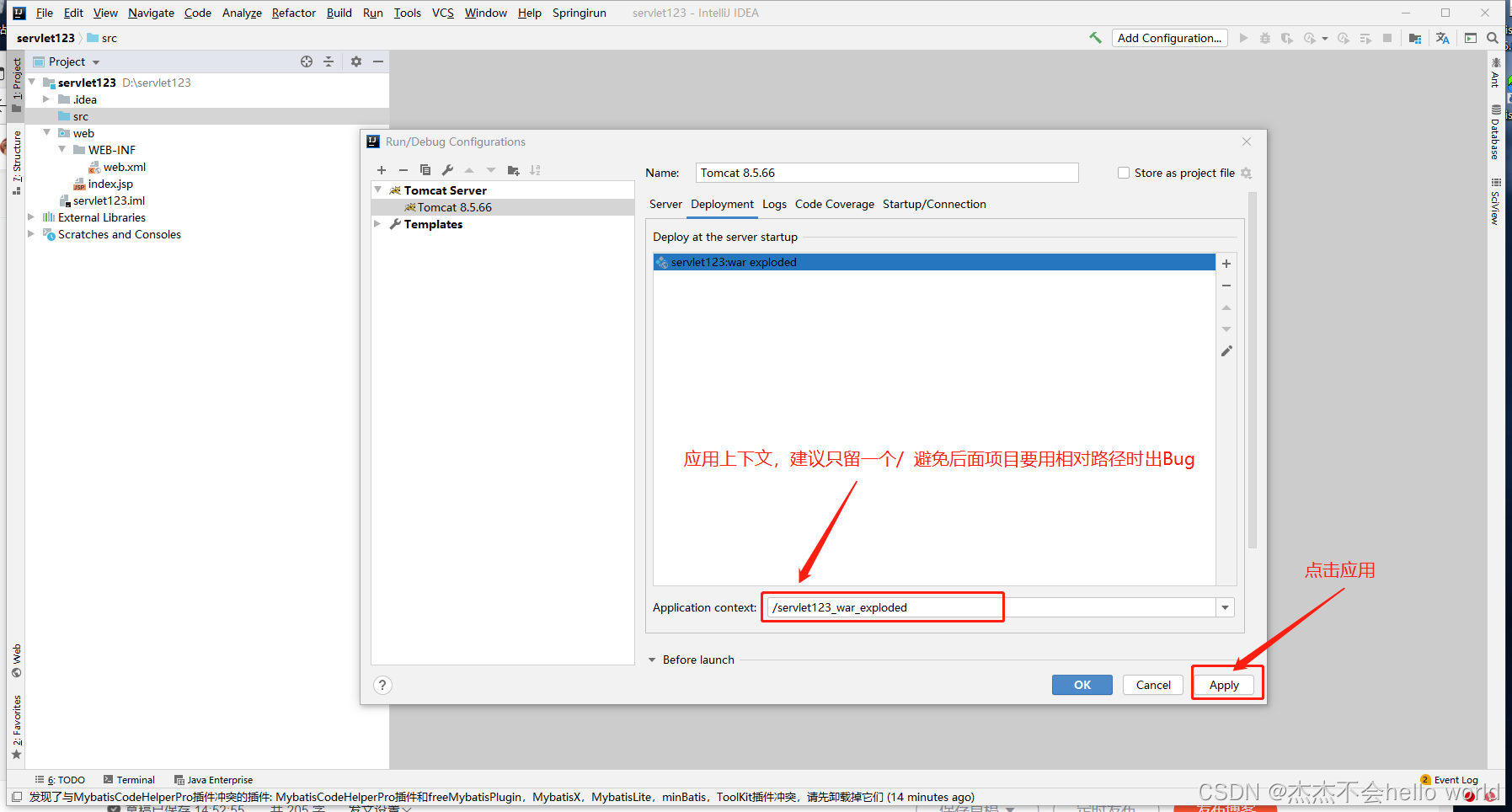This screenshot has height=812, width=1512.
Task: Click the Build Project hammer icon
Action: coord(1095,38)
